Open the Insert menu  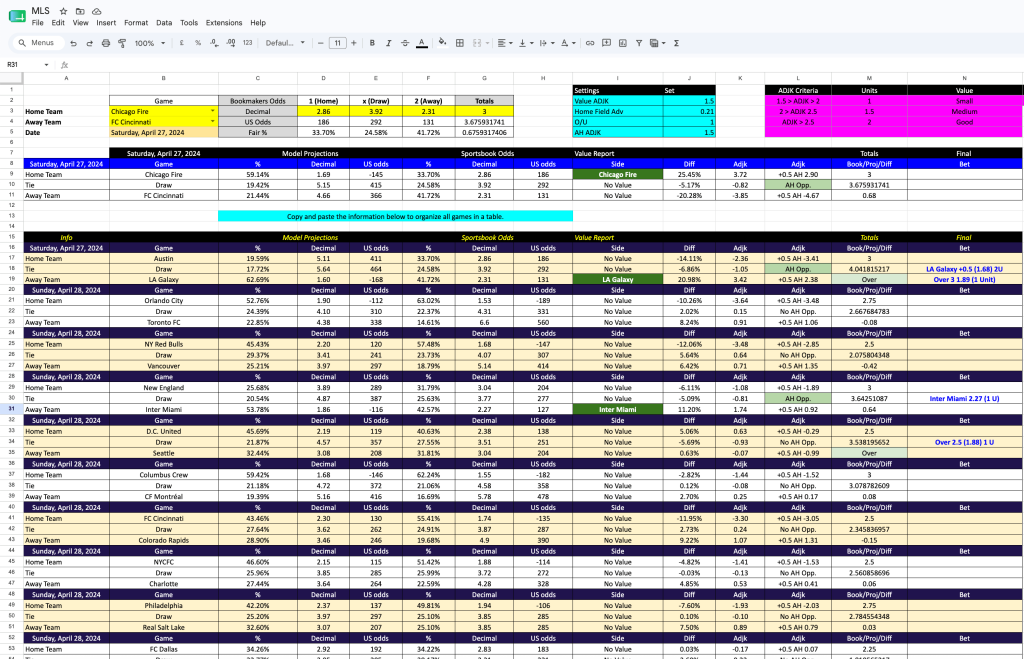106,23
